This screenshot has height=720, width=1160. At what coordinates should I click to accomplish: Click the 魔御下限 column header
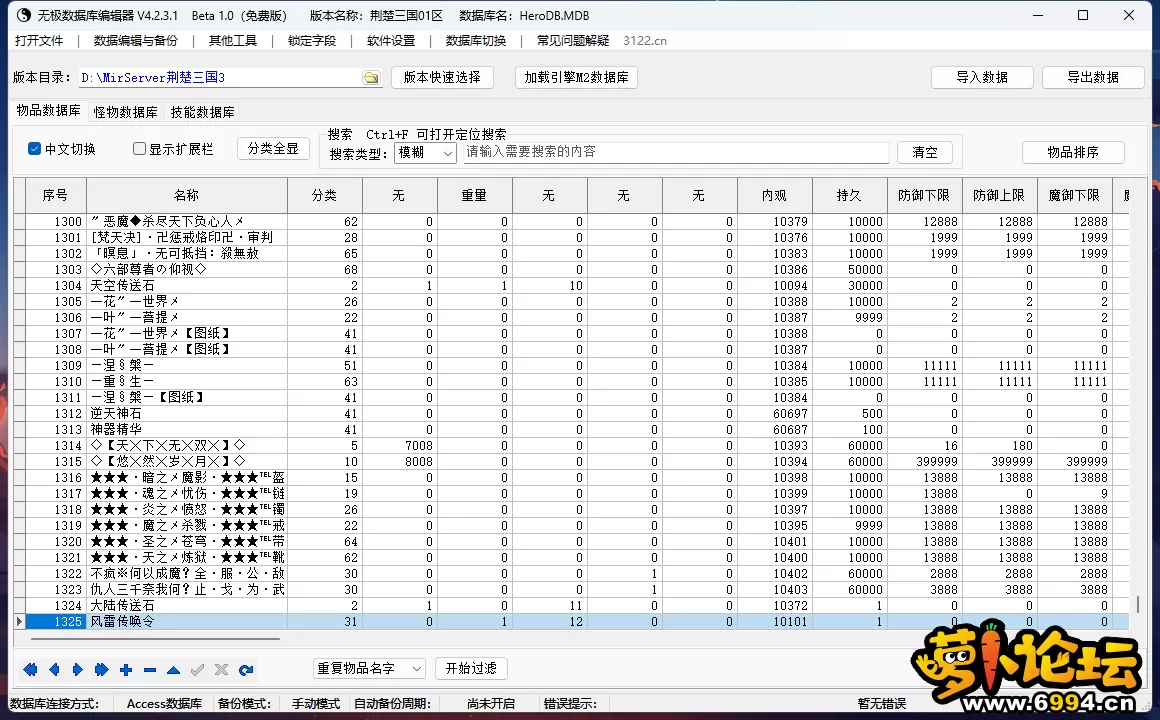pos(1074,195)
